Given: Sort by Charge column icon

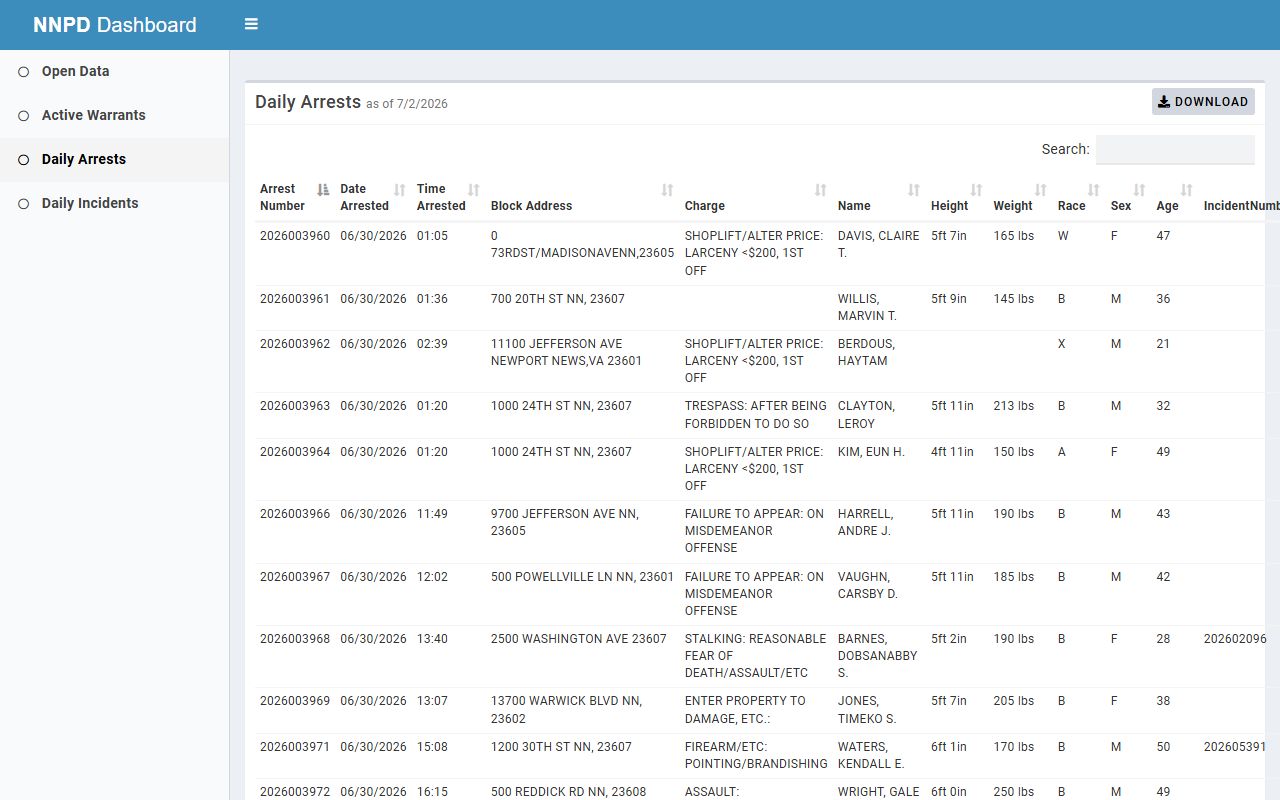Looking at the screenshot, I should pos(820,190).
